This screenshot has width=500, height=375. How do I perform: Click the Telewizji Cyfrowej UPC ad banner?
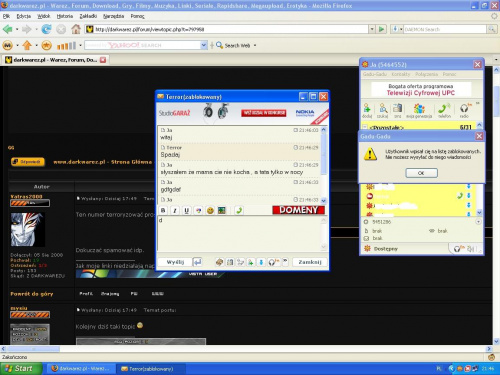pyautogui.click(x=421, y=90)
